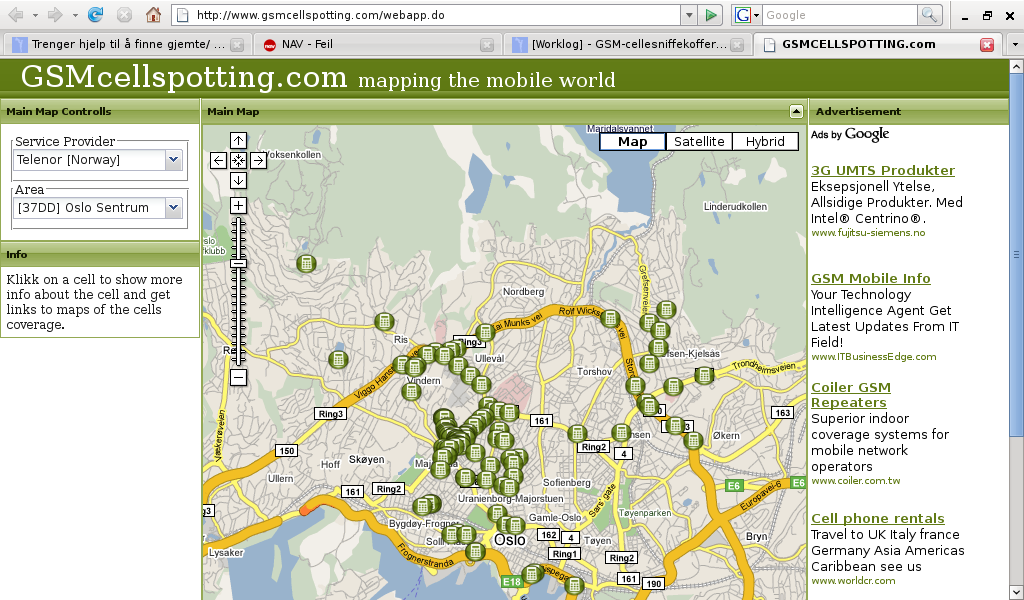Open the 'Cell phone rentals' ad link
The width and height of the screenshot is (1024, 600).
pyautogui.click(x=878, y=518)
